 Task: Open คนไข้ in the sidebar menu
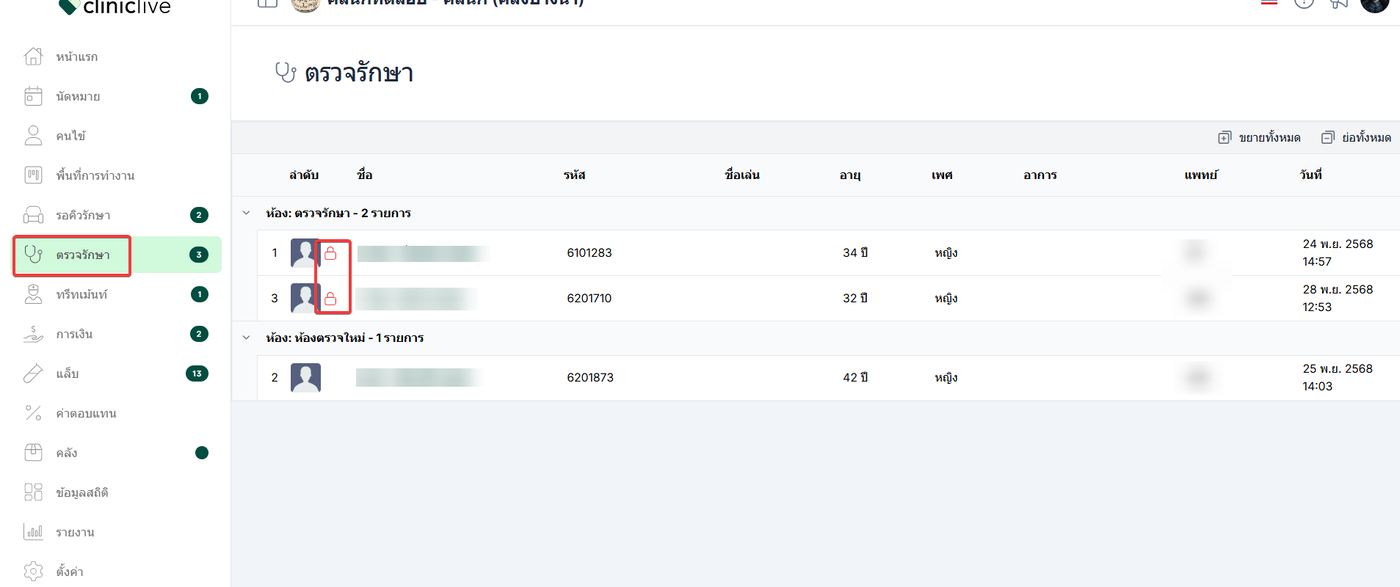click(x=70, y=136)
